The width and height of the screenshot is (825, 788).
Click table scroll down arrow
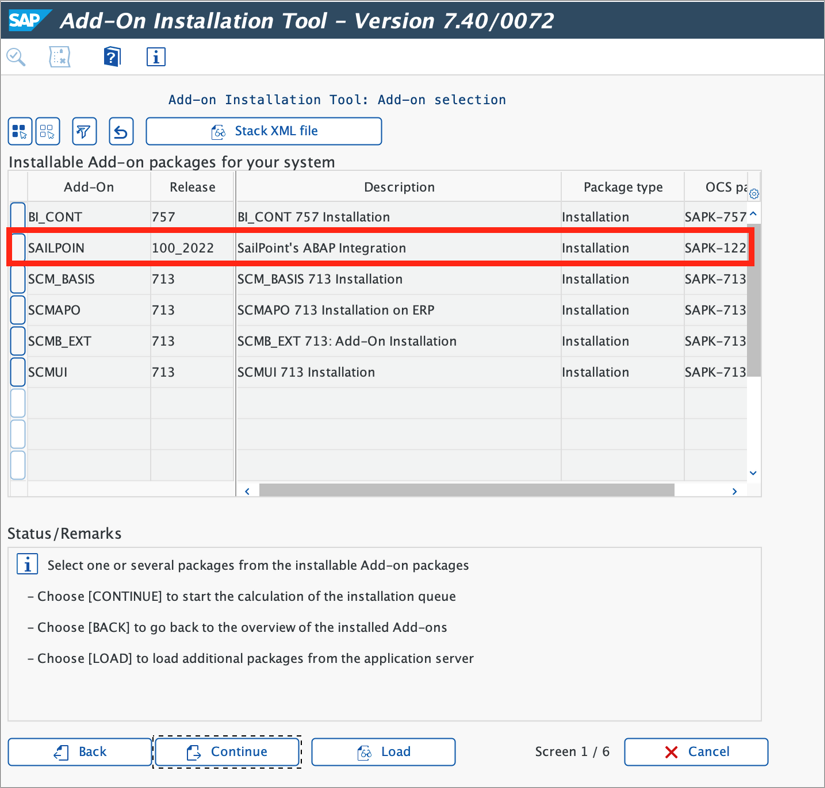coord(753,472)
